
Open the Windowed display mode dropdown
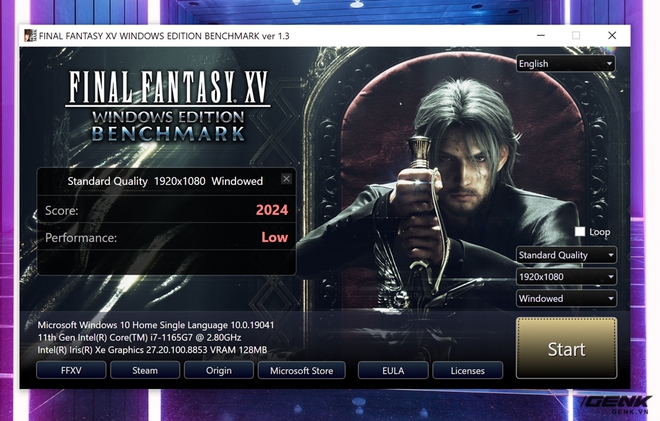tap(567, 298)
